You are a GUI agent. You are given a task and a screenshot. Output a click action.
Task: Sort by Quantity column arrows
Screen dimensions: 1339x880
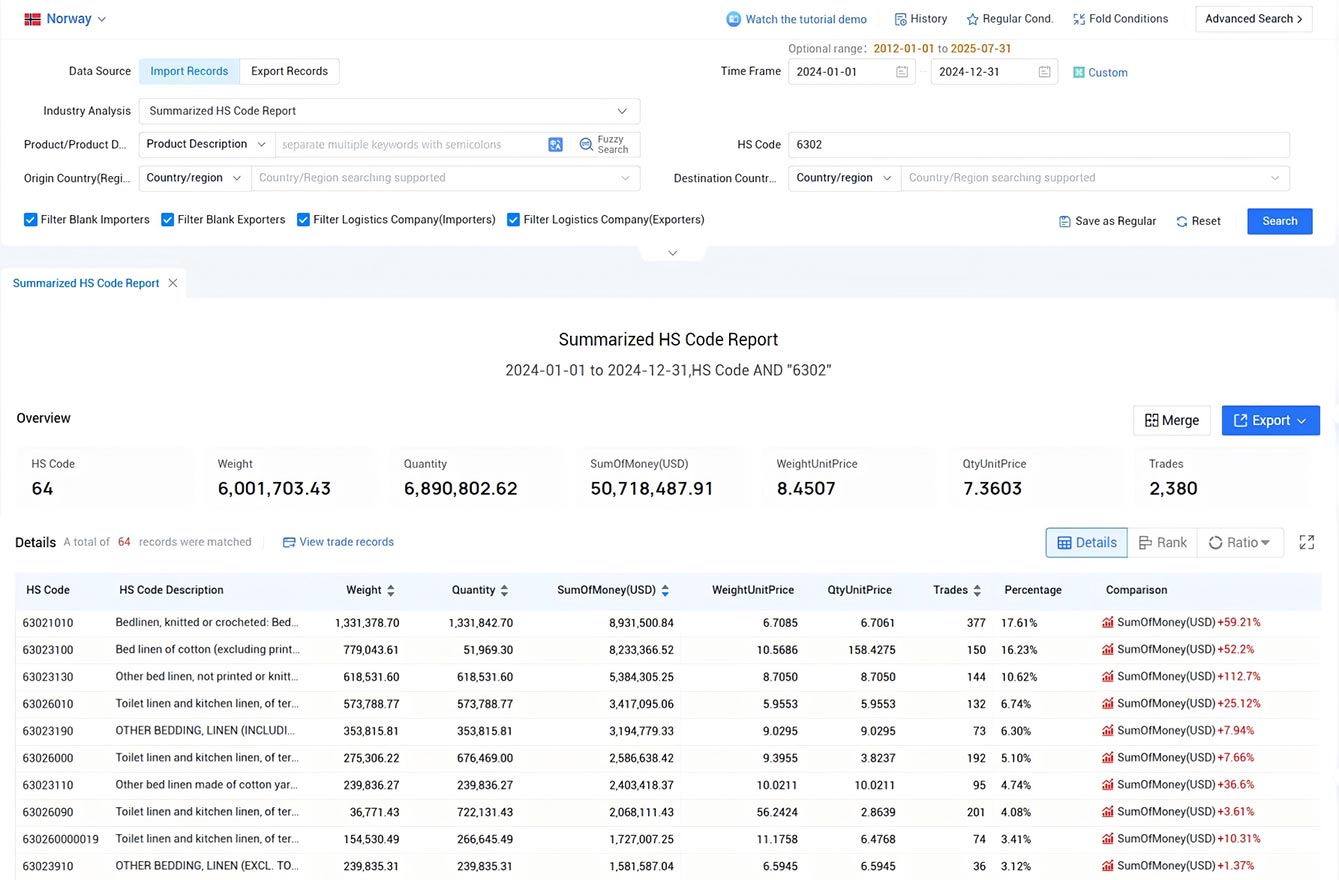pyautogui.click(x=504, y=591)
